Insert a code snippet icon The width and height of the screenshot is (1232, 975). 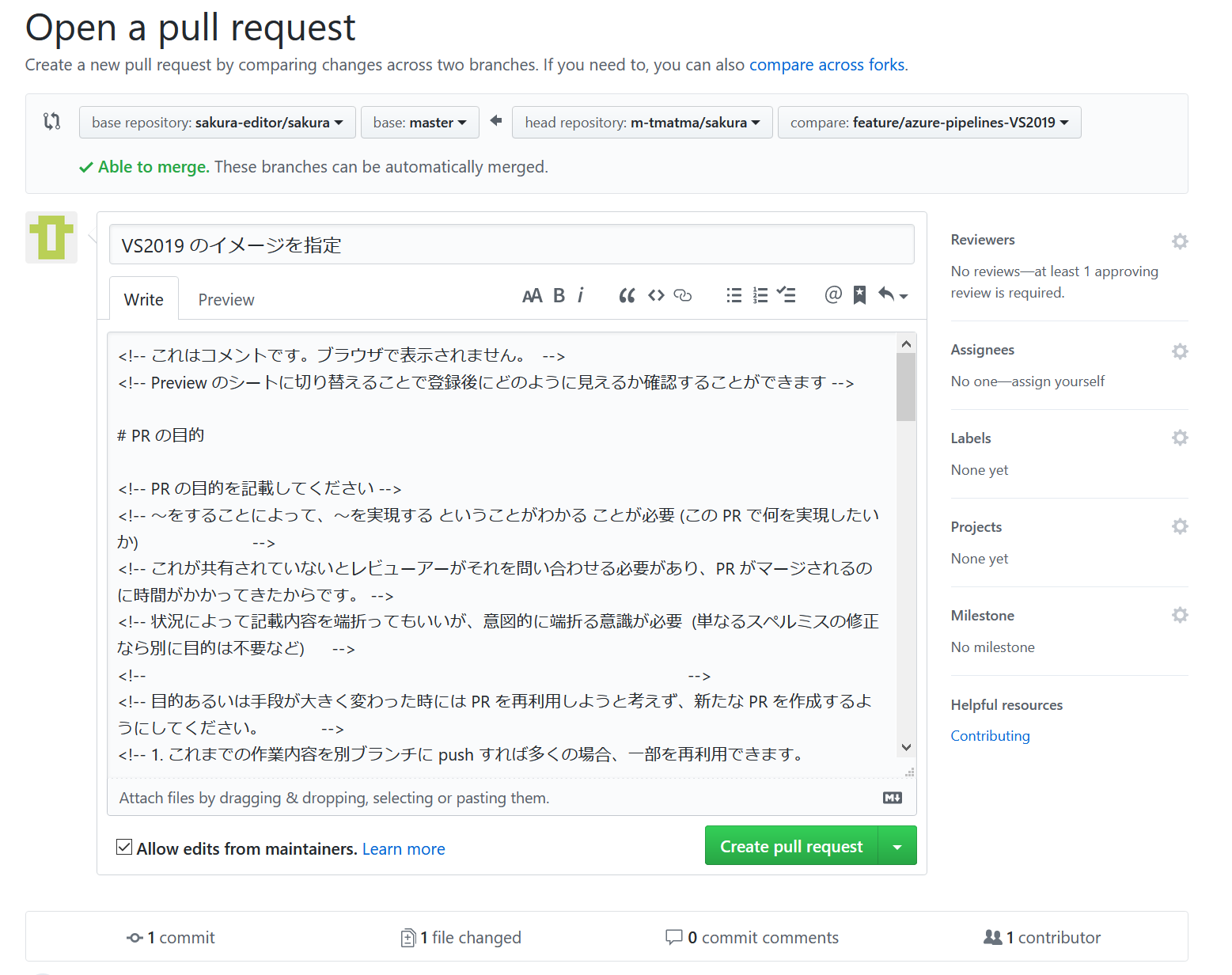(656, 294)
